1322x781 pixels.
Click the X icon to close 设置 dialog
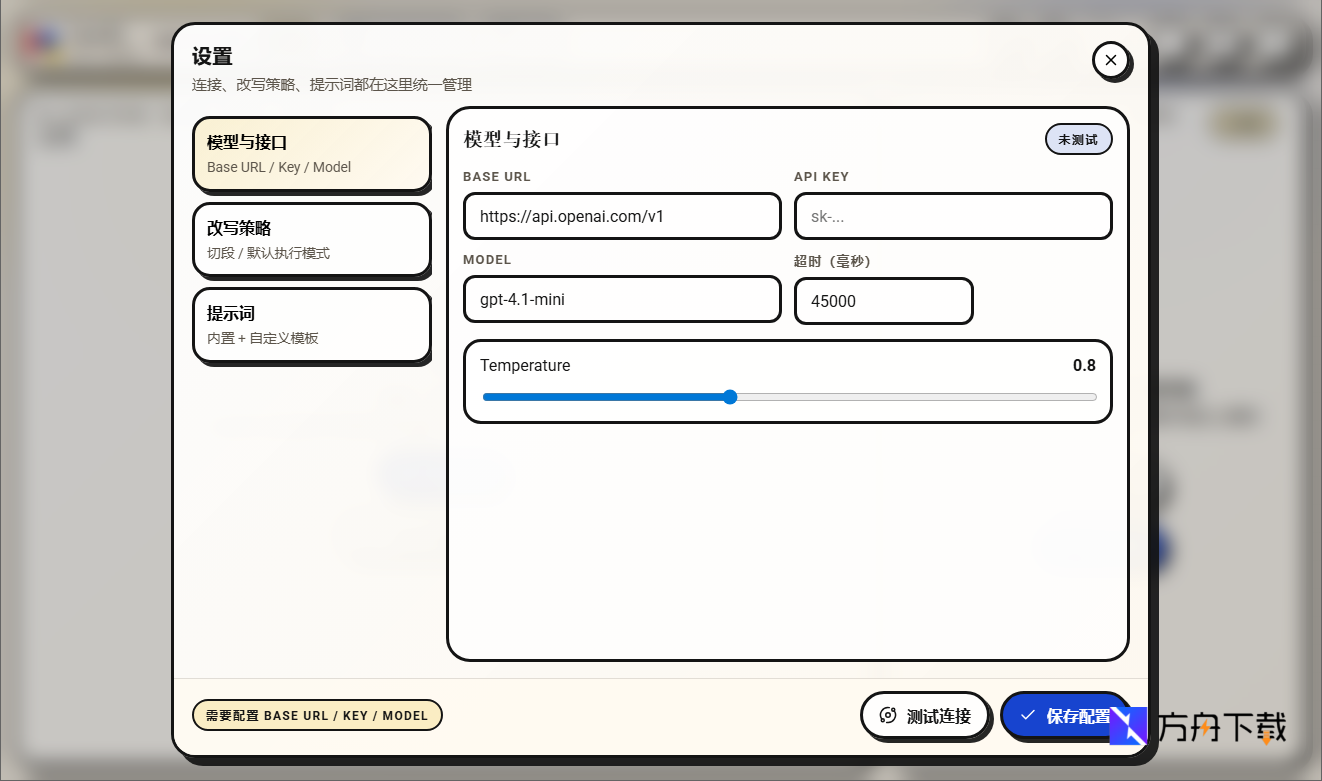coord(1111,60)
